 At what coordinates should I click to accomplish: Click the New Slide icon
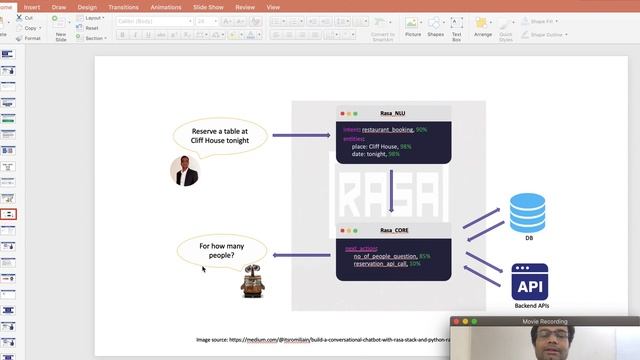coord(58,22)
